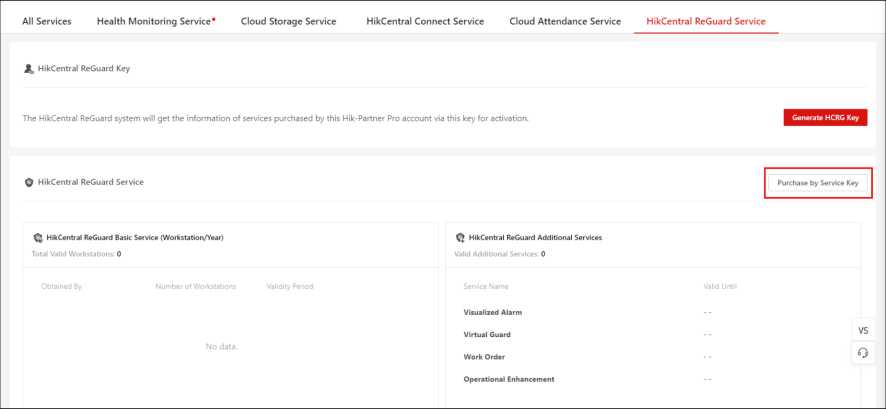Click the Operational Enhancement service row

pos(509,379)
